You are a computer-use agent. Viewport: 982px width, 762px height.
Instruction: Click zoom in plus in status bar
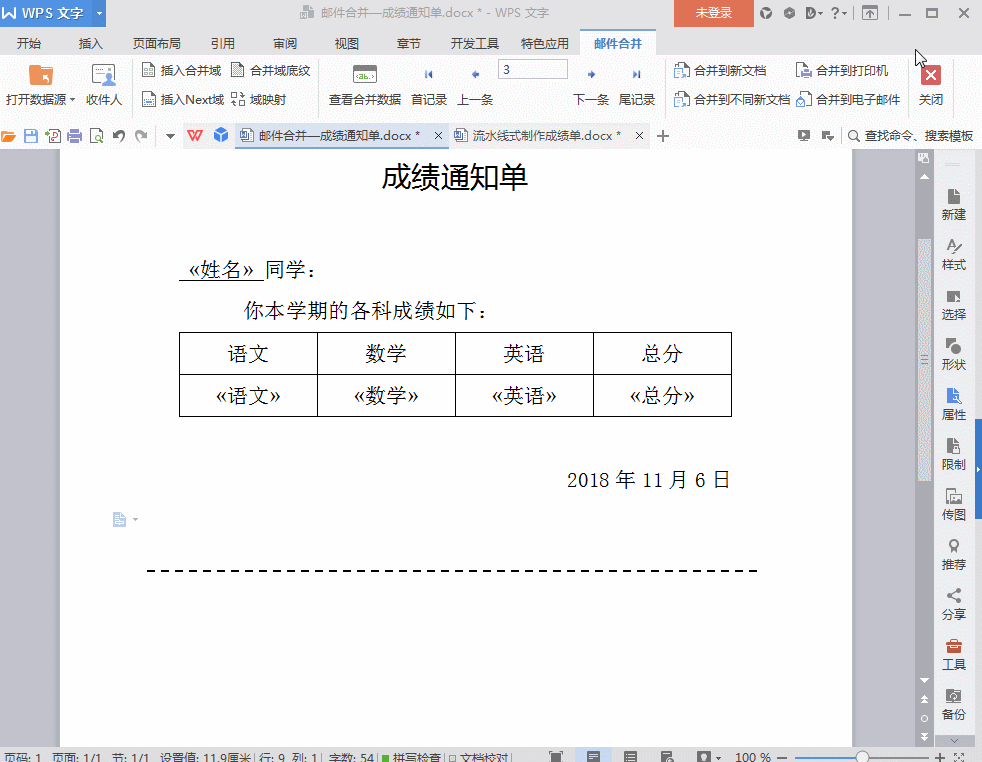[x=940, y=757]
